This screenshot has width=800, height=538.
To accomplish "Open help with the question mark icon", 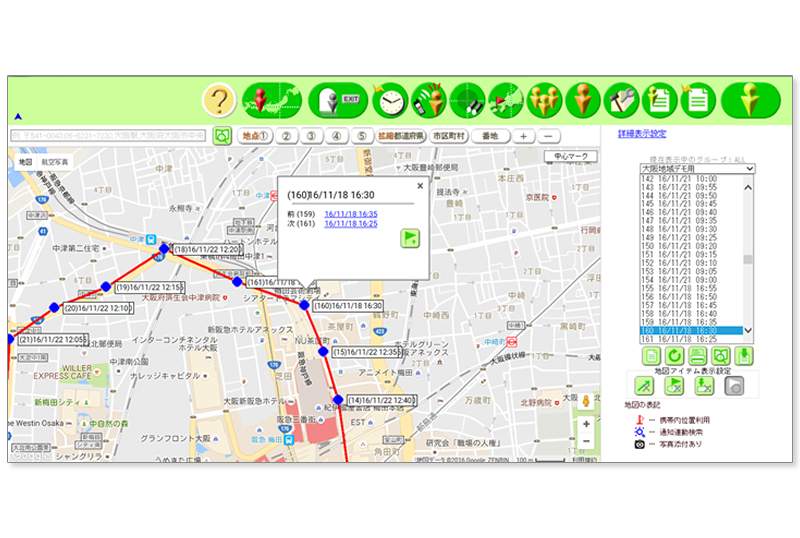I will 219,101.
